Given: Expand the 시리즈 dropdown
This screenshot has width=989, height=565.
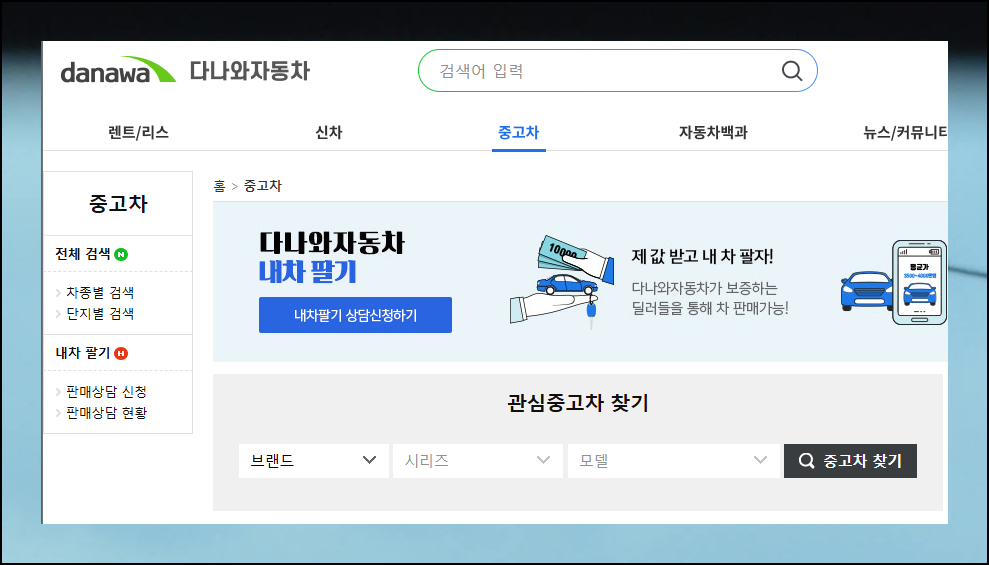Looking at the screenshot, I should (x=477, y=461).
